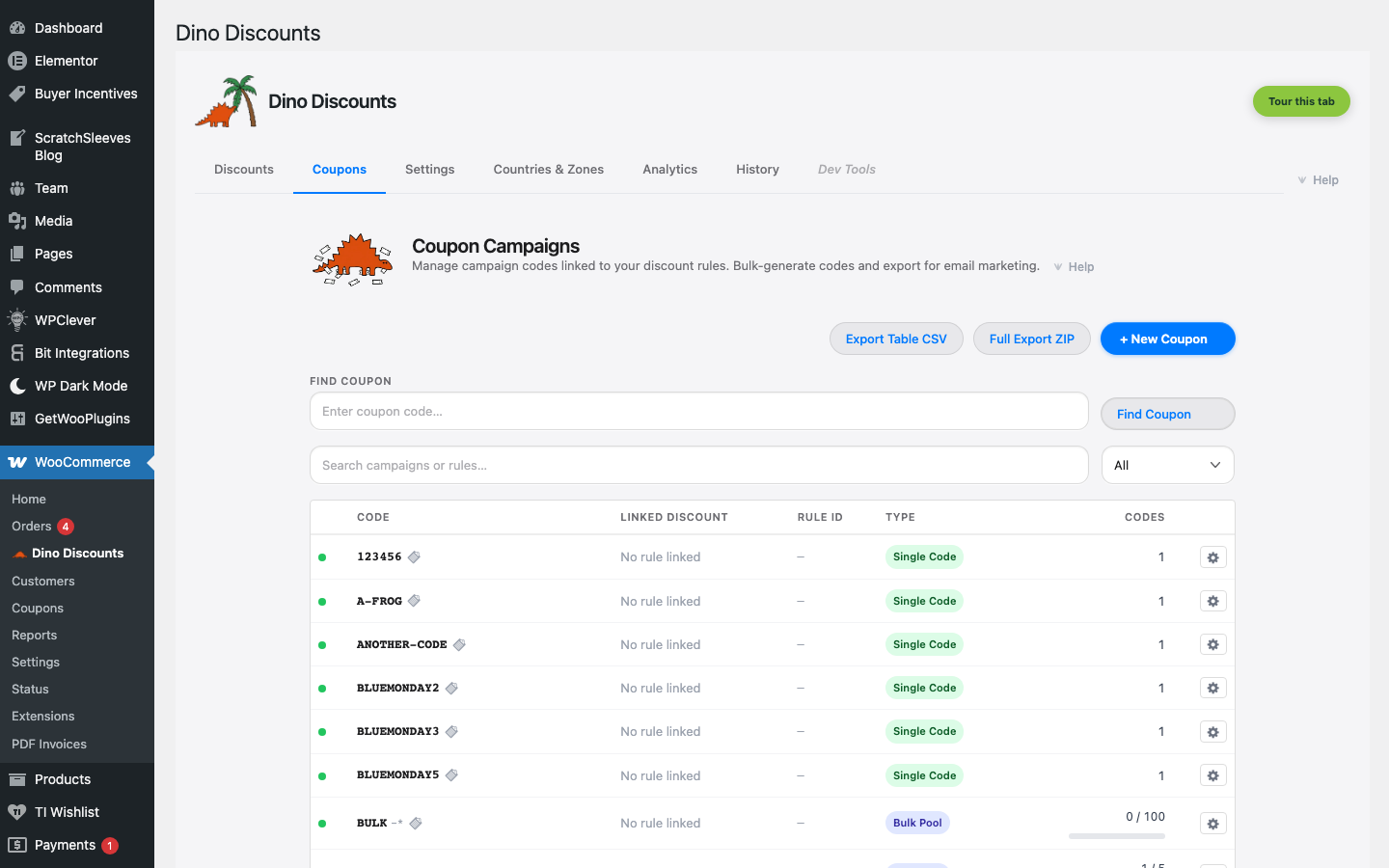Create a new coupon with + New Coupon
This screenshot has width=1389, height=868.
[x=1168, y=339]
